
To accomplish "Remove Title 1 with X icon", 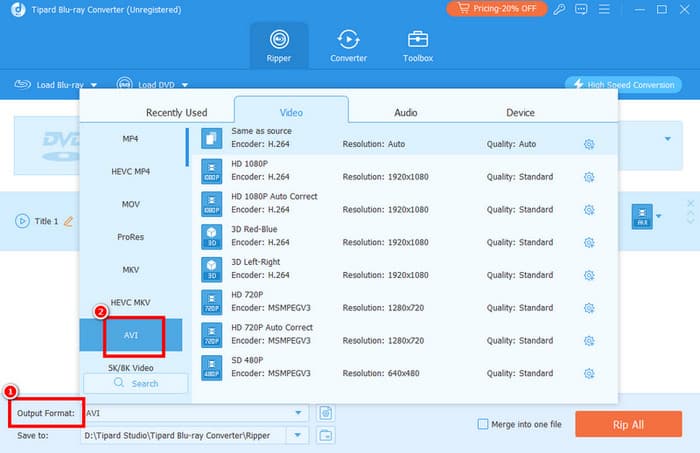I will (691, 204).
